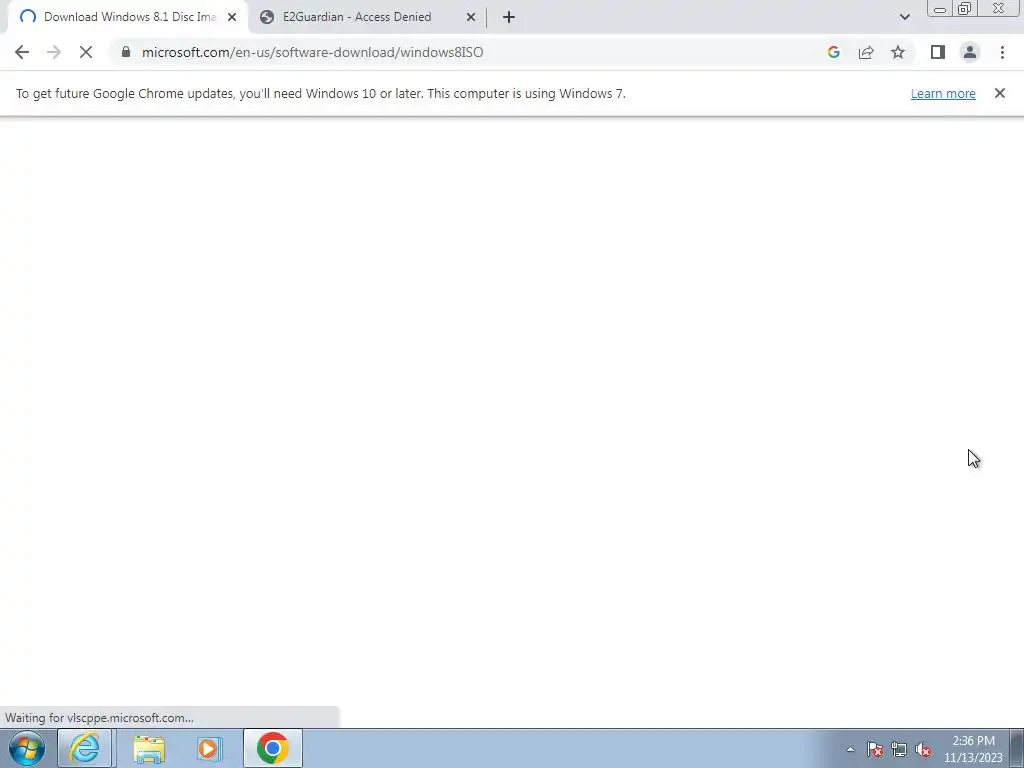
Task: Click the Show desktop strip
Action: click(x=1017, y=748)
